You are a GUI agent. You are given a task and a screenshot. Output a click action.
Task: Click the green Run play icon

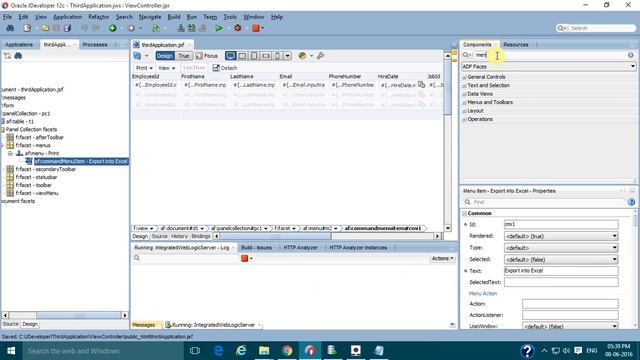click(219, 28)
